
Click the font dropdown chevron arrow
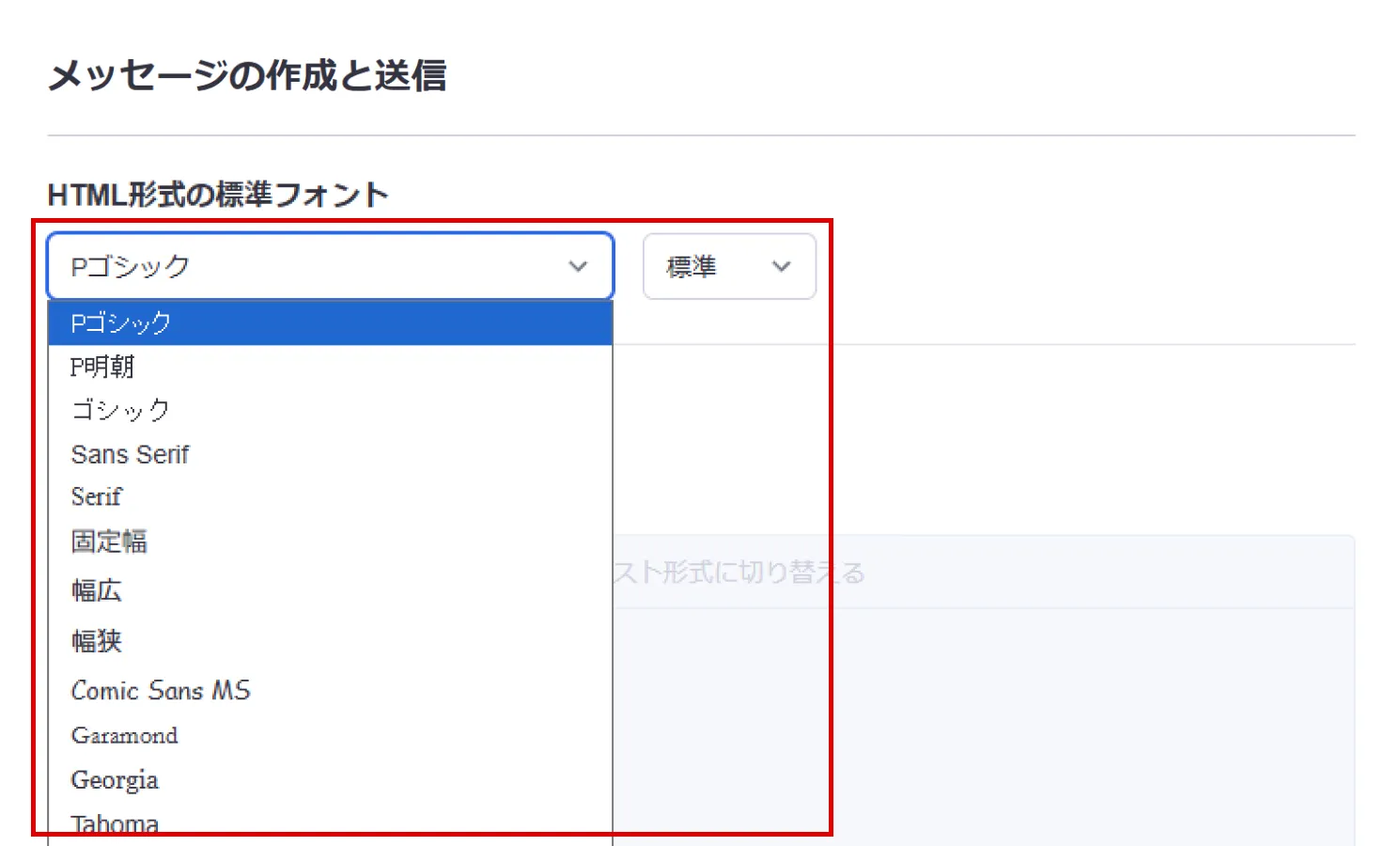point(578,267)
